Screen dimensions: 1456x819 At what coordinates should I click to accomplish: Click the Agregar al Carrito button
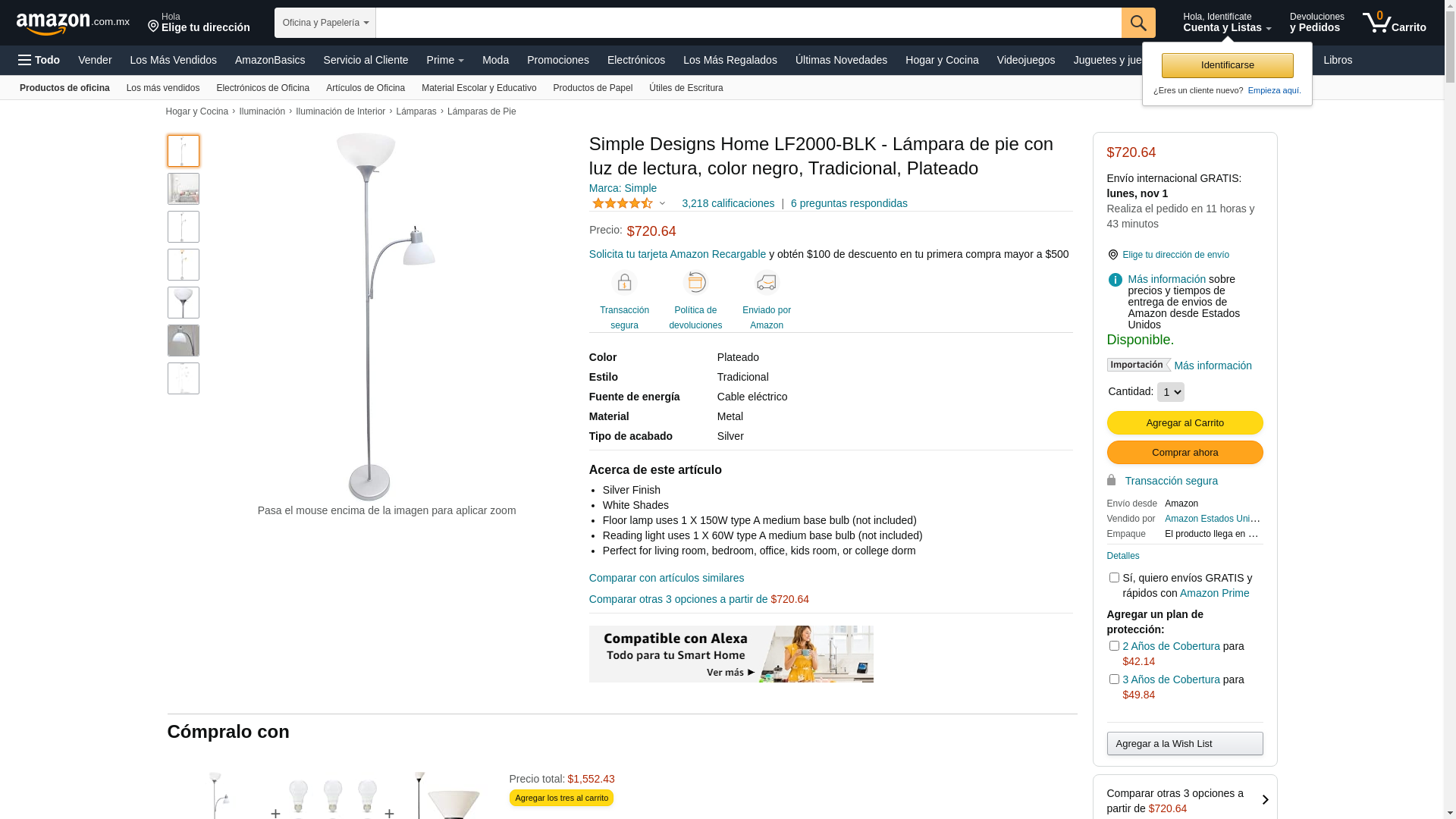point(1185,423)
